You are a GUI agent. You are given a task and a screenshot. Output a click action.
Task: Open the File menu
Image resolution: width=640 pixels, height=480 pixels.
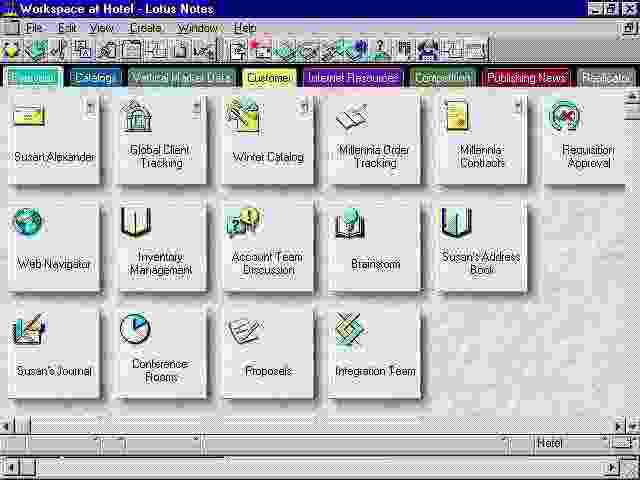coord(34,28)
